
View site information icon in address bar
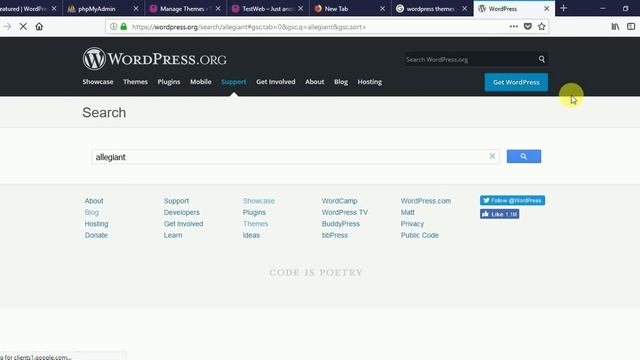tap(113, 27)
